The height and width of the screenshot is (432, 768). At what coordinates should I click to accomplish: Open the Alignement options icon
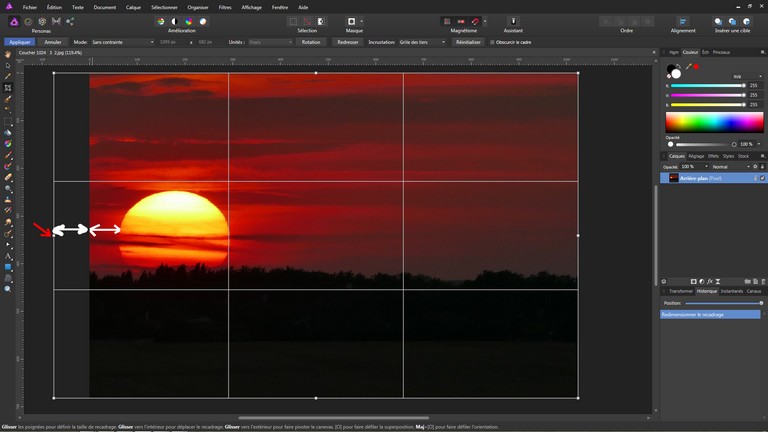pos(683,22)
